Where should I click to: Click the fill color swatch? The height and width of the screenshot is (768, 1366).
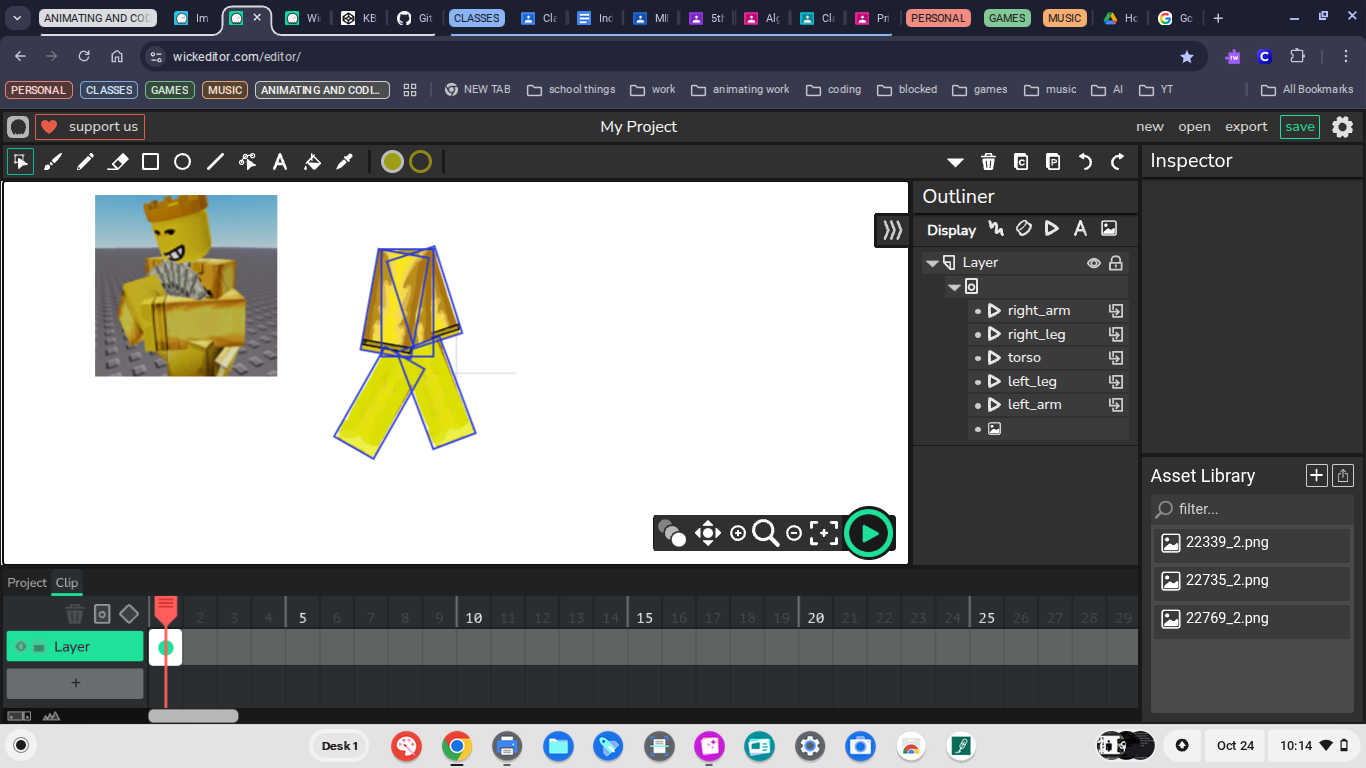pyautogui.click(x=392, y=162)
